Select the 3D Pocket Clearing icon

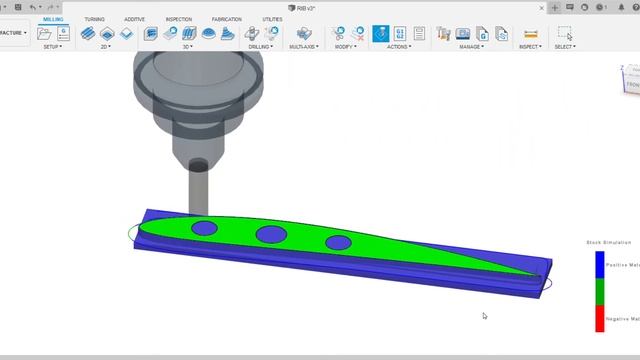[170, 33]
